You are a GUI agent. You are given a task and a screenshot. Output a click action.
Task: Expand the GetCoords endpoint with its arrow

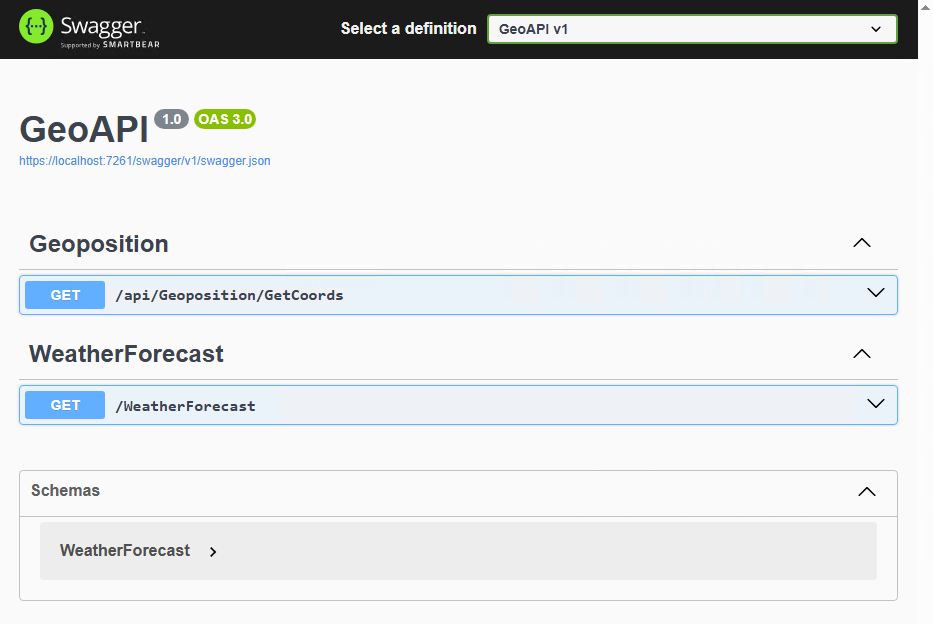coord(876,294)
